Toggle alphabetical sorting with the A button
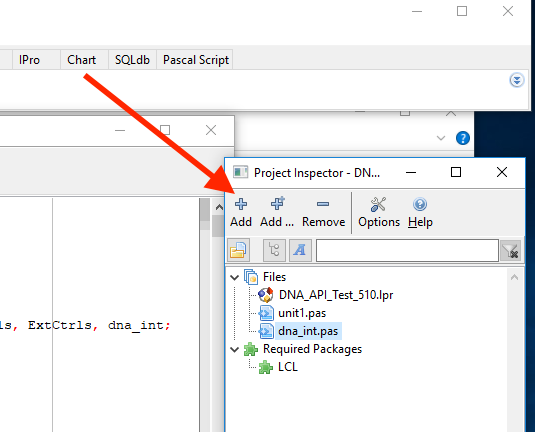 click(300, 250)
